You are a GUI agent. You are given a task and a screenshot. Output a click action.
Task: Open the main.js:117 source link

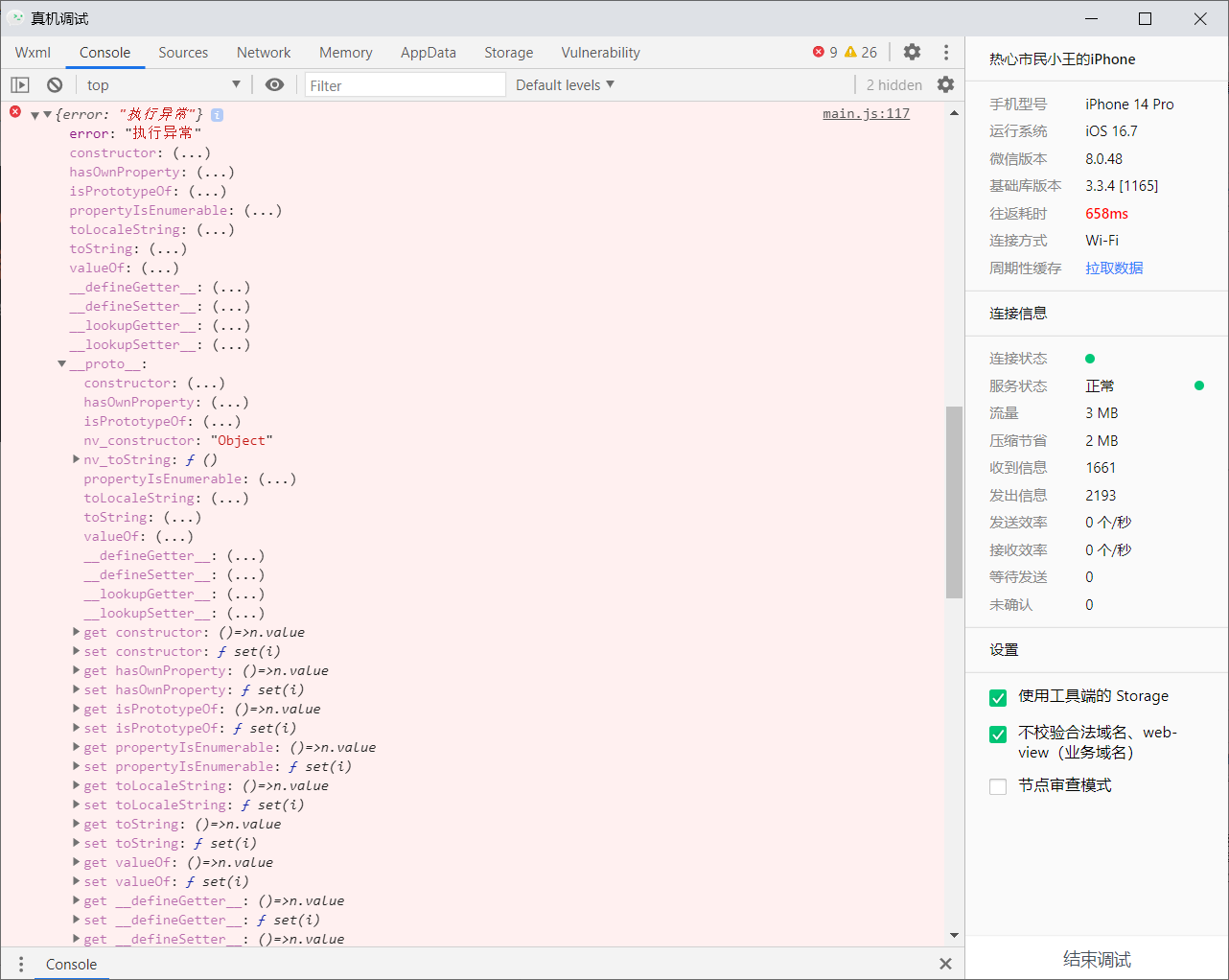[866, 113]
